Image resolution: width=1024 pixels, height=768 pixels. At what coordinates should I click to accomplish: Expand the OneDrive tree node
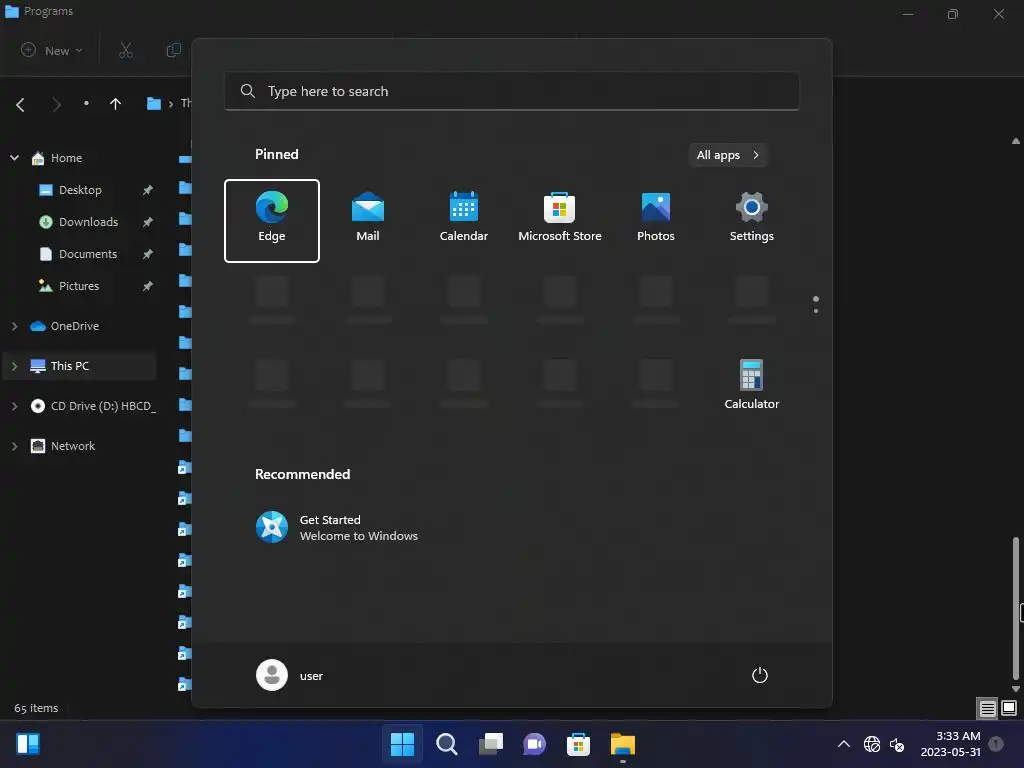14,326
